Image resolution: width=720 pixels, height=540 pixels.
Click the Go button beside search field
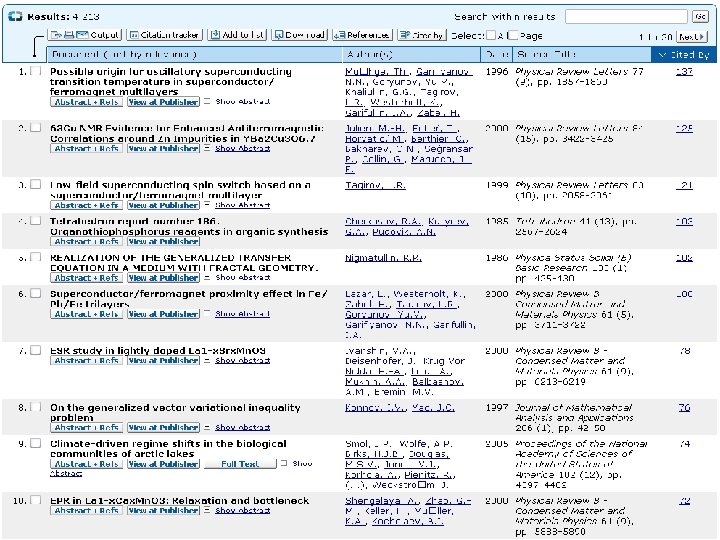tap(700, 17)
